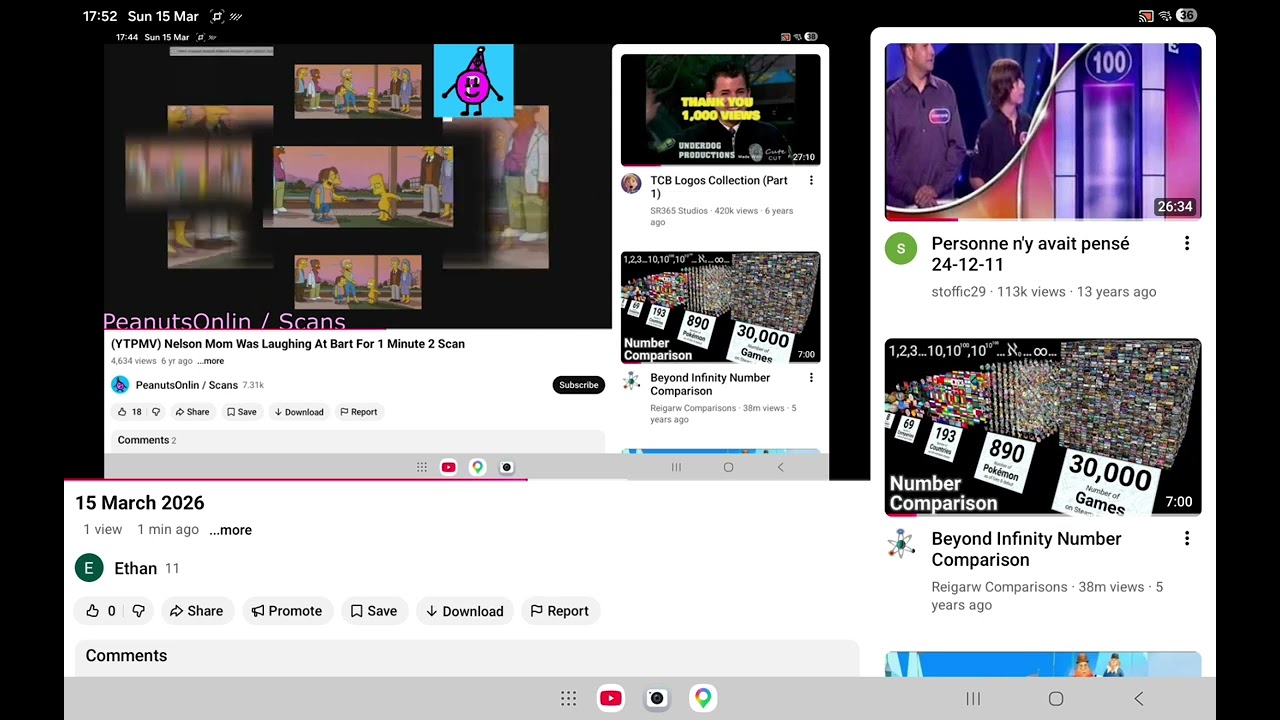Tap the Wi-Fi status icon
This screenshot has height=720, width=1280.
[1165, 16]
